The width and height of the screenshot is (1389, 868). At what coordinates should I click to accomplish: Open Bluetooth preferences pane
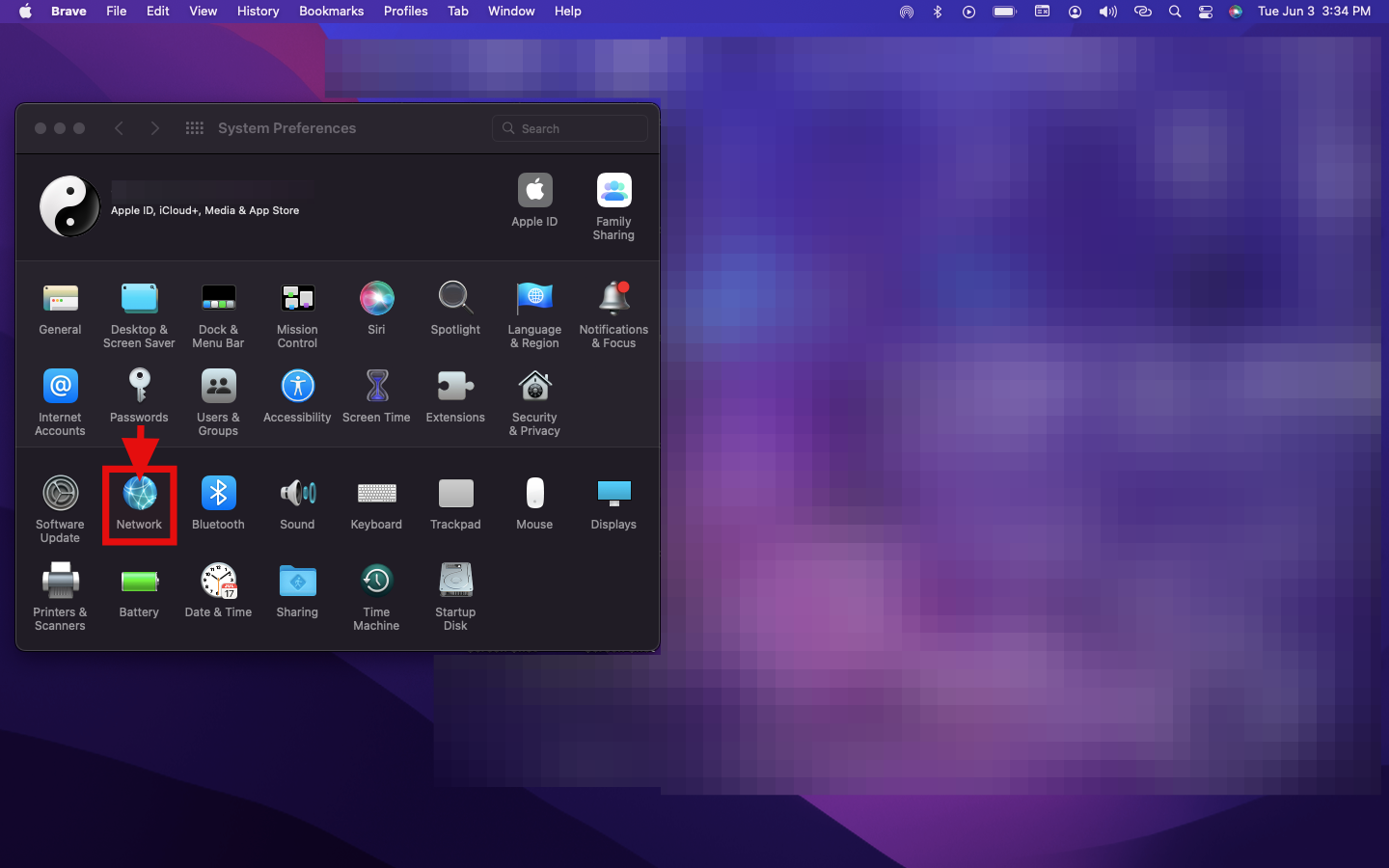click(x=218, y=504)
